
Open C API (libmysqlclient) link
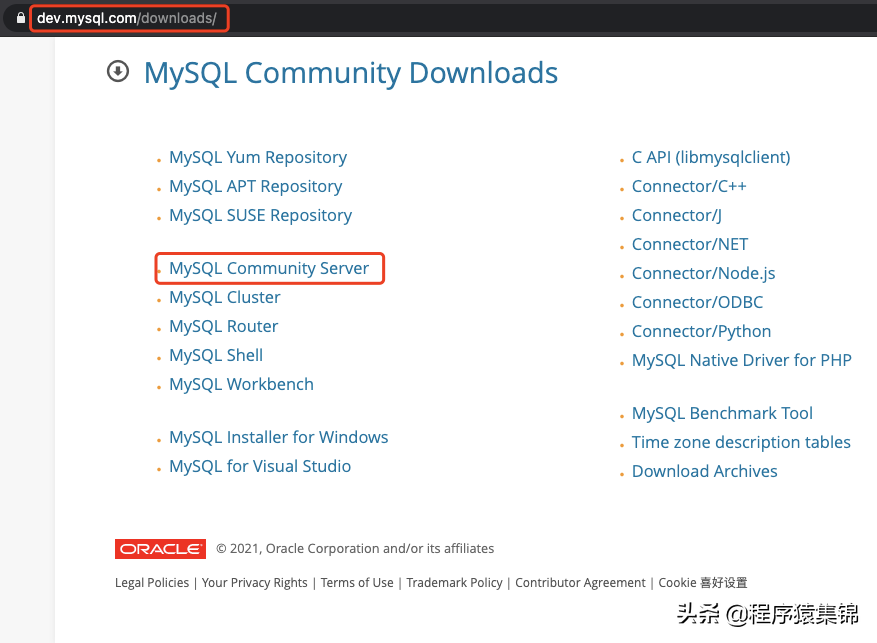pos(711,158)
